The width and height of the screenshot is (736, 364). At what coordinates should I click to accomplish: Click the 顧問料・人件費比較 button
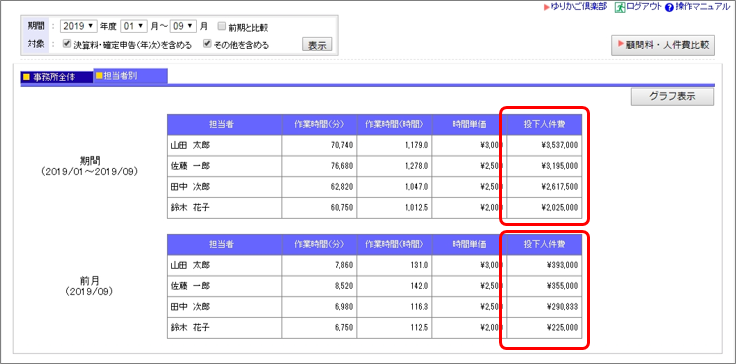663,46
